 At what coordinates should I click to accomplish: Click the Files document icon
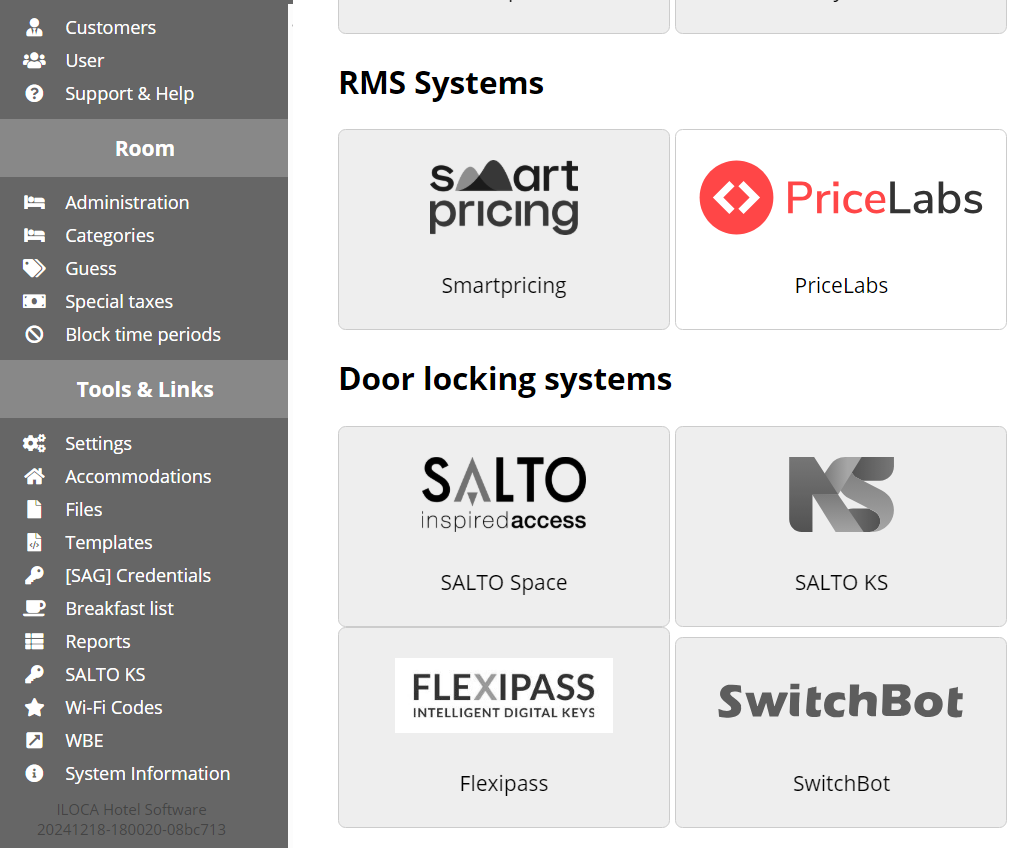point(34,509)
